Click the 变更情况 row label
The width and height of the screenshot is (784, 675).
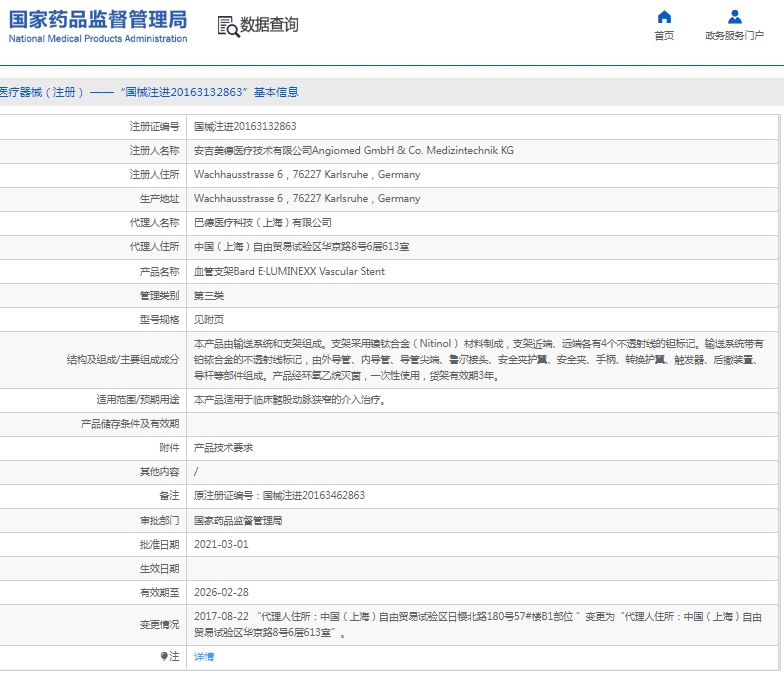[160, 624]
